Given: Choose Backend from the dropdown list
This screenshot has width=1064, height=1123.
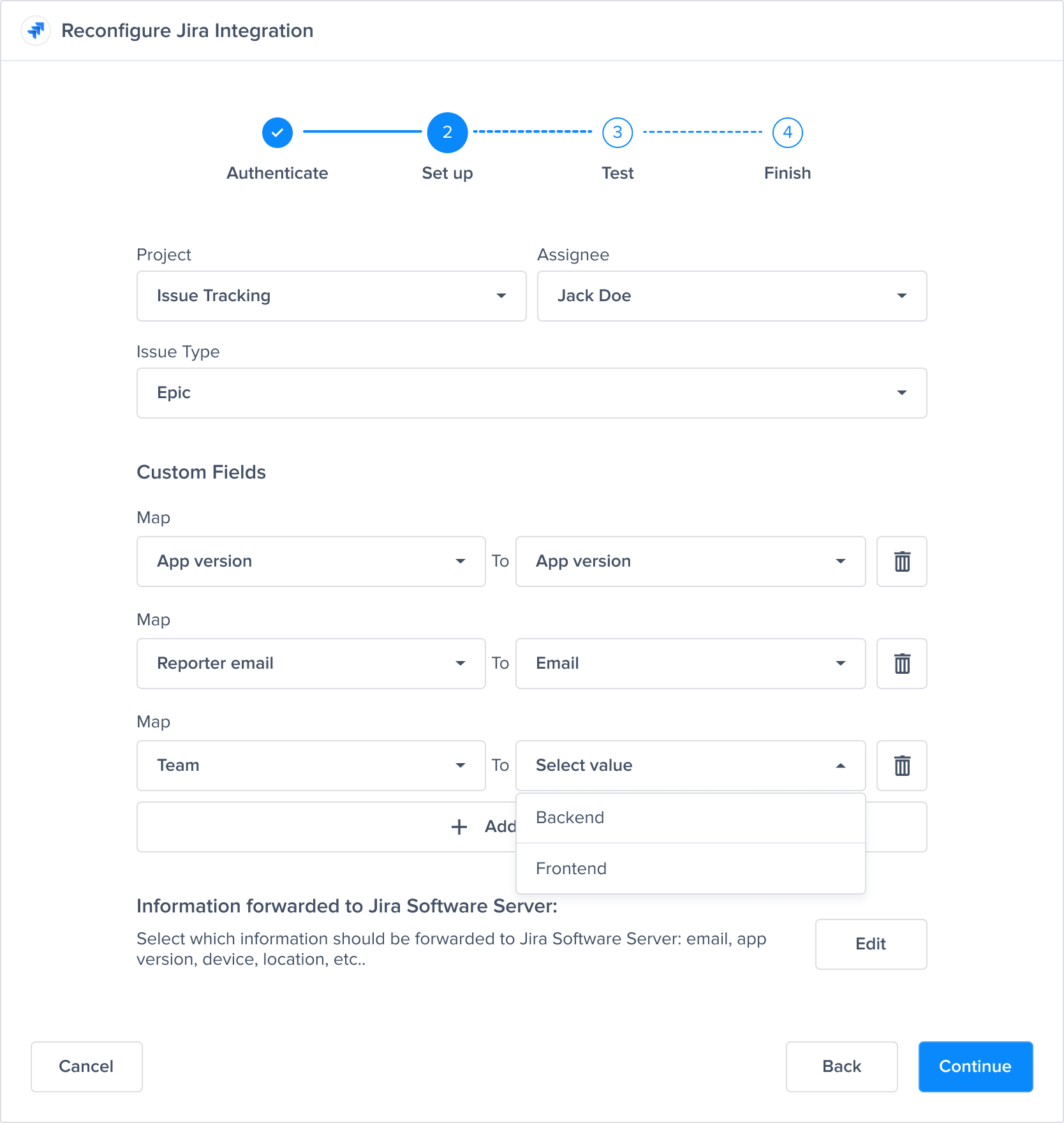Looking at the screenshot, I should click(x=691, y=818).
